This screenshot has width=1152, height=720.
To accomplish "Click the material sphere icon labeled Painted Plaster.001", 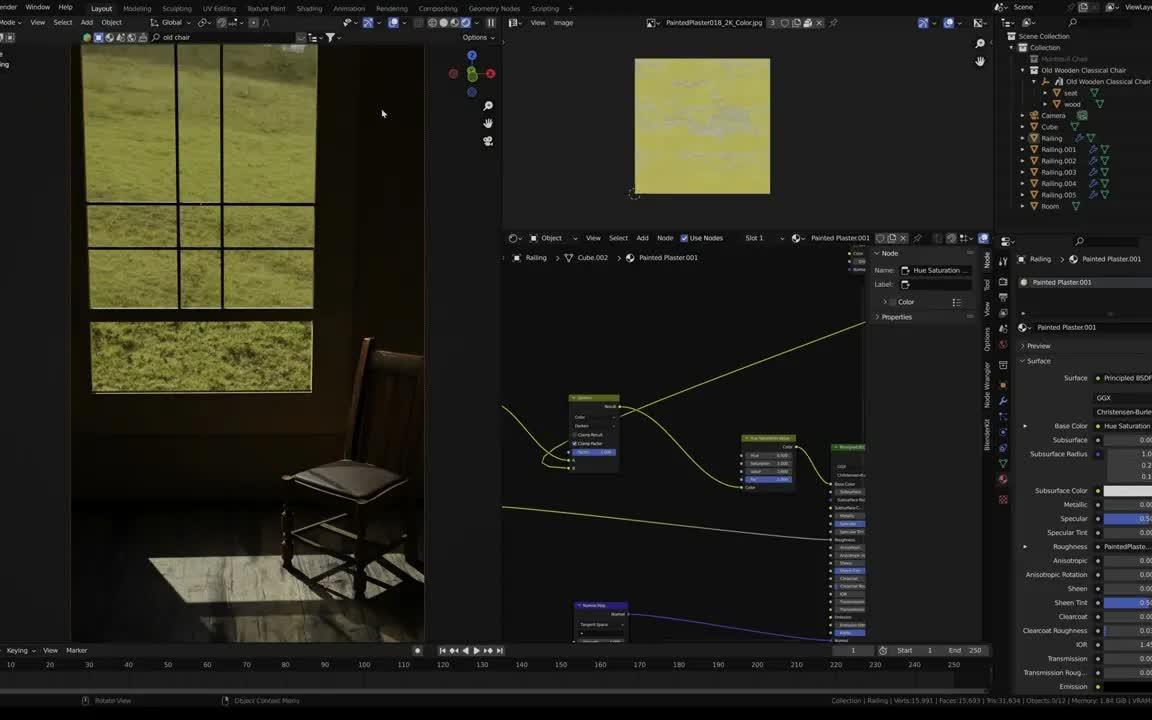I will pyautogui.click(x=1024, y=282).
